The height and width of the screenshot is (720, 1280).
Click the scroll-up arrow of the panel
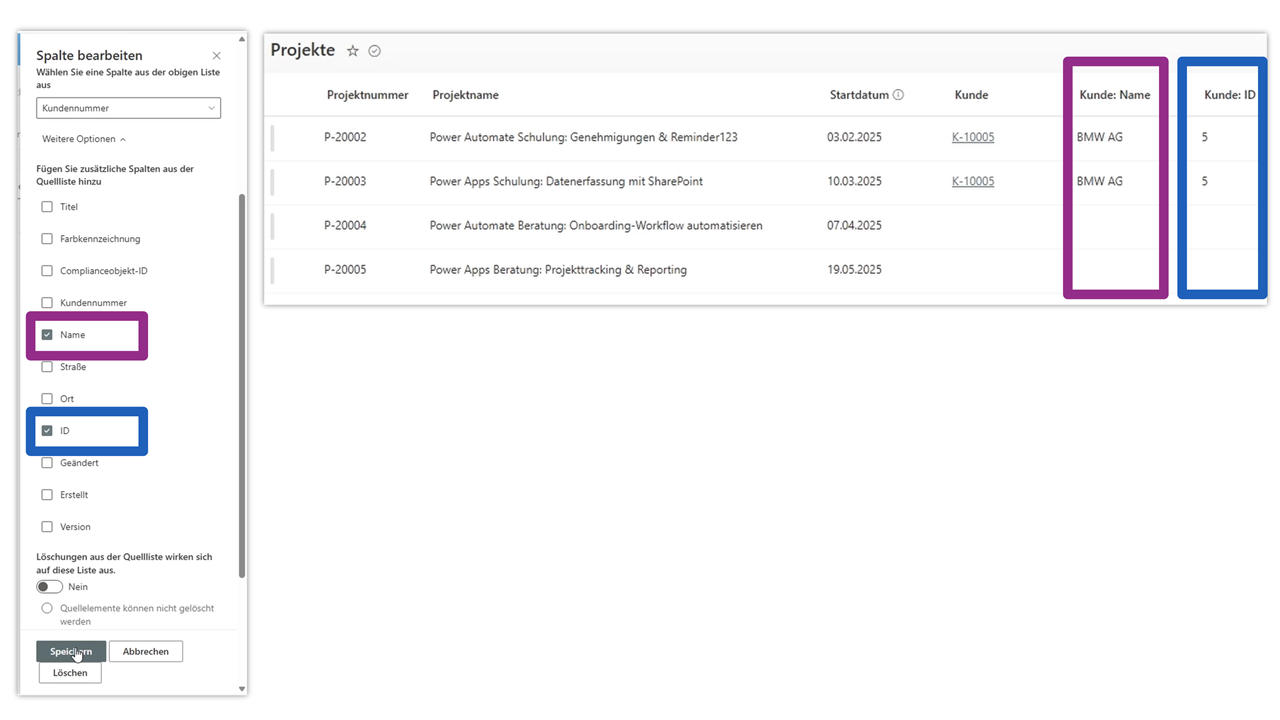coord(241,39)
